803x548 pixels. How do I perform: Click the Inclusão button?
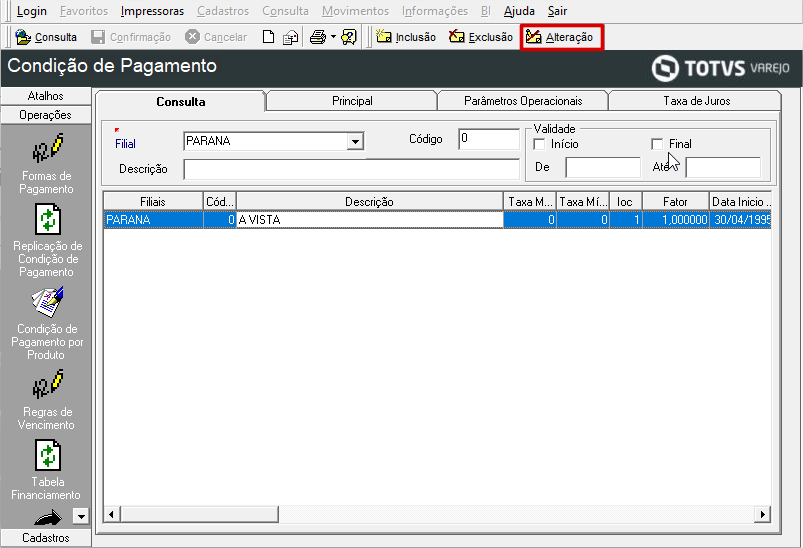click(x=406, y=37)
